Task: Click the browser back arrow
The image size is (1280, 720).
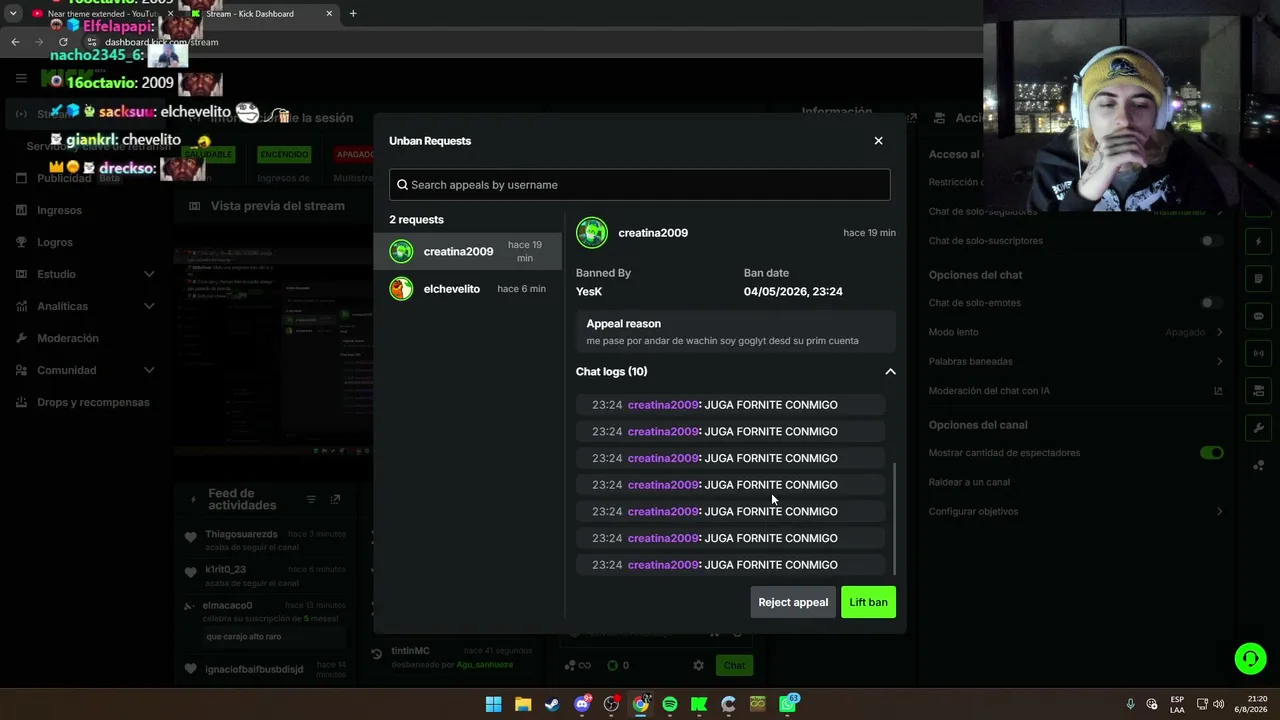Action: (15, 42)
